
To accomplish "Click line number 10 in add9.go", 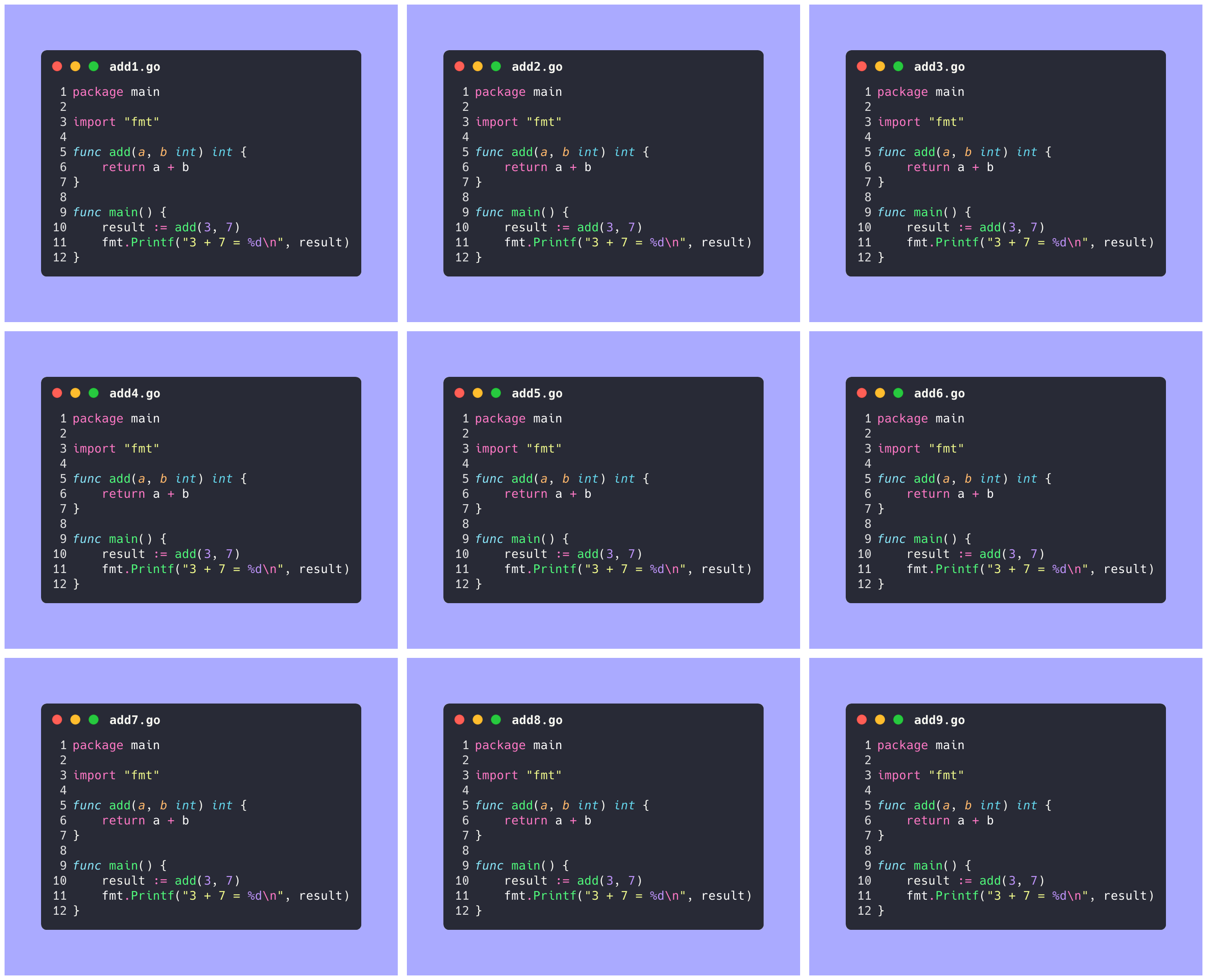I will [864, 881].
